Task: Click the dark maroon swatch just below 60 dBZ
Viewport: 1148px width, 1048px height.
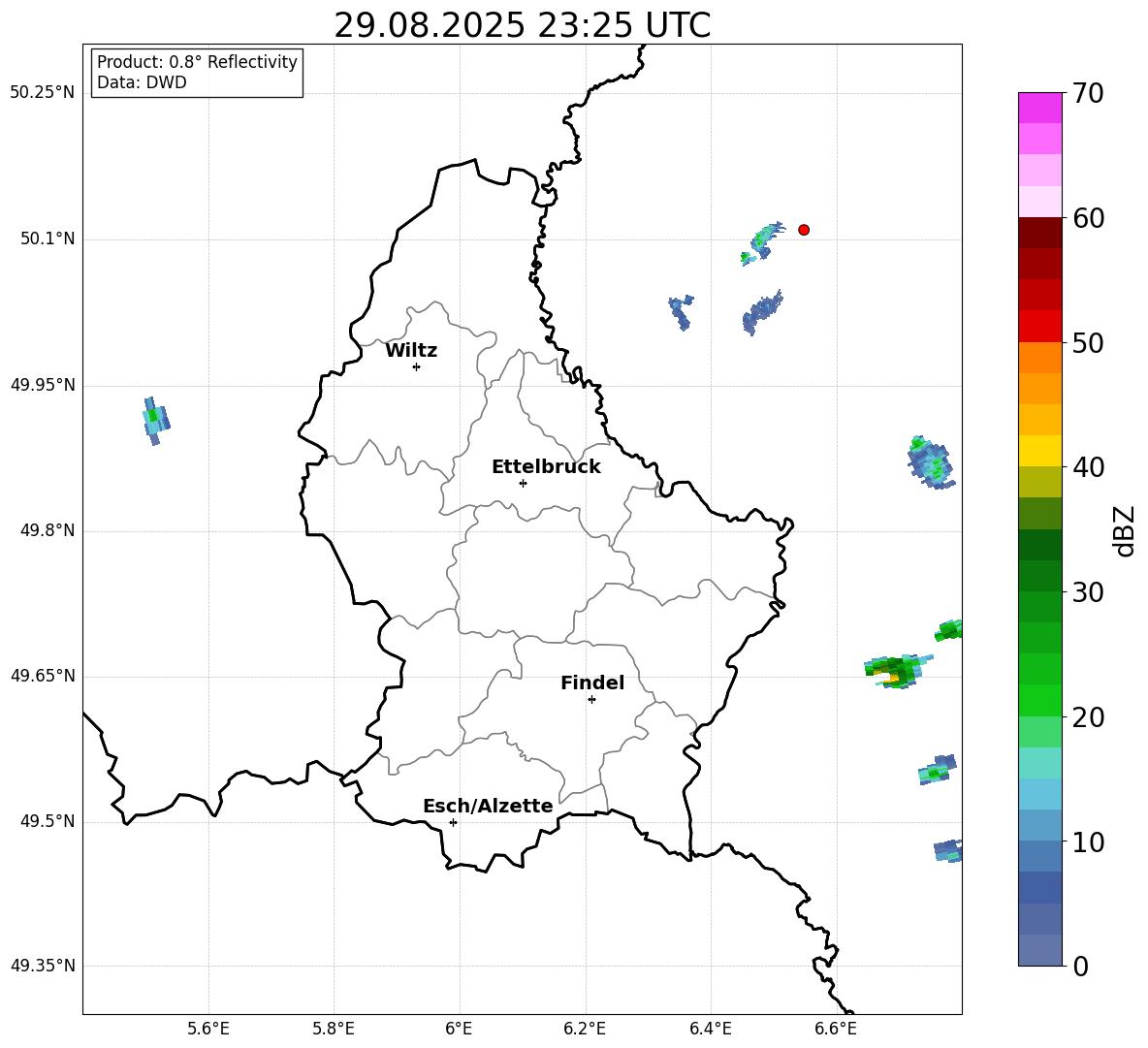Action: (x=1039, y=233)
